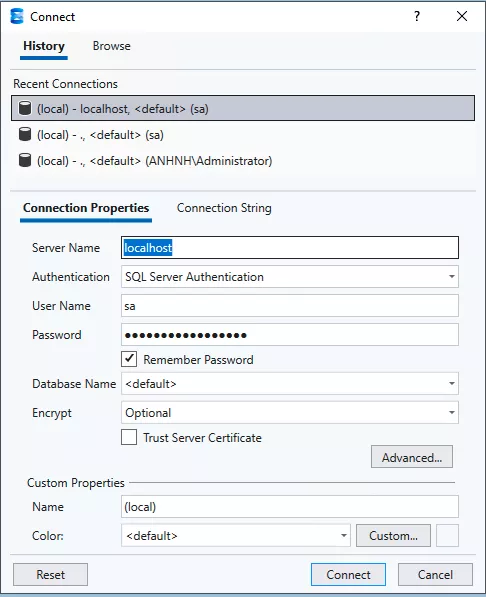Viewport: 486px width, 597px height.
Task: Open the Advanced... settings button
Action: click(x=412, y=457)
